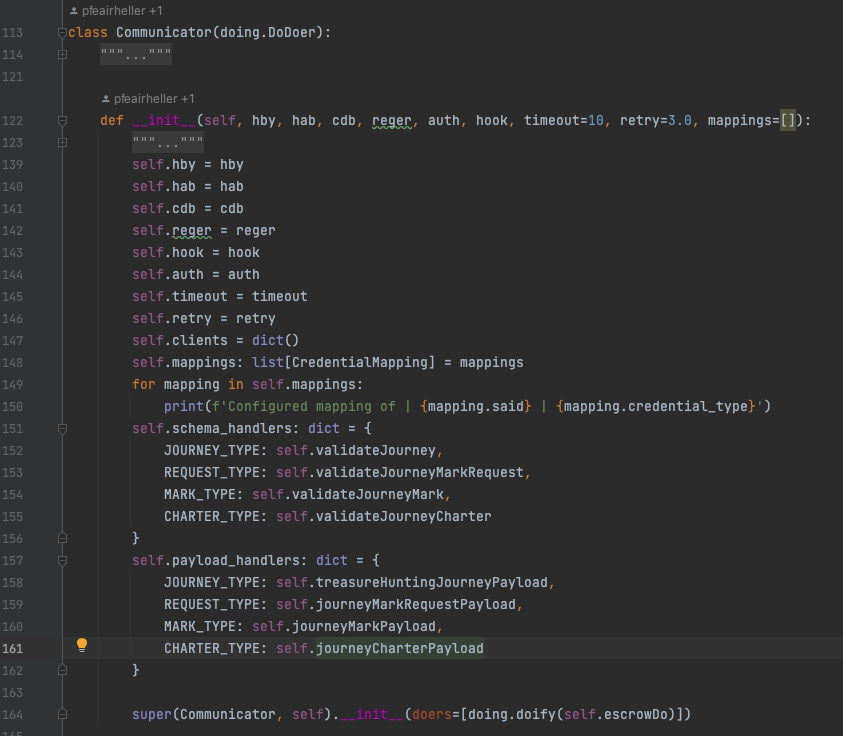Click the folded "..." placeholder under class Communicator

pos(136,55)
